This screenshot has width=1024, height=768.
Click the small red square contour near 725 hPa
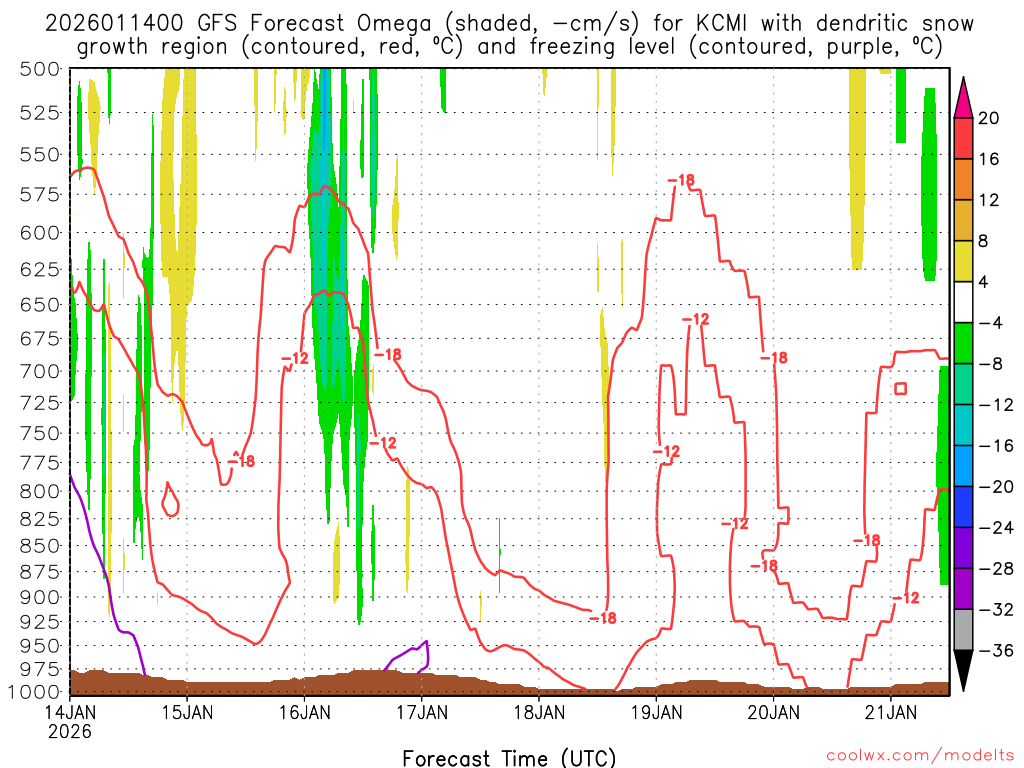click(x=901, y=389)
